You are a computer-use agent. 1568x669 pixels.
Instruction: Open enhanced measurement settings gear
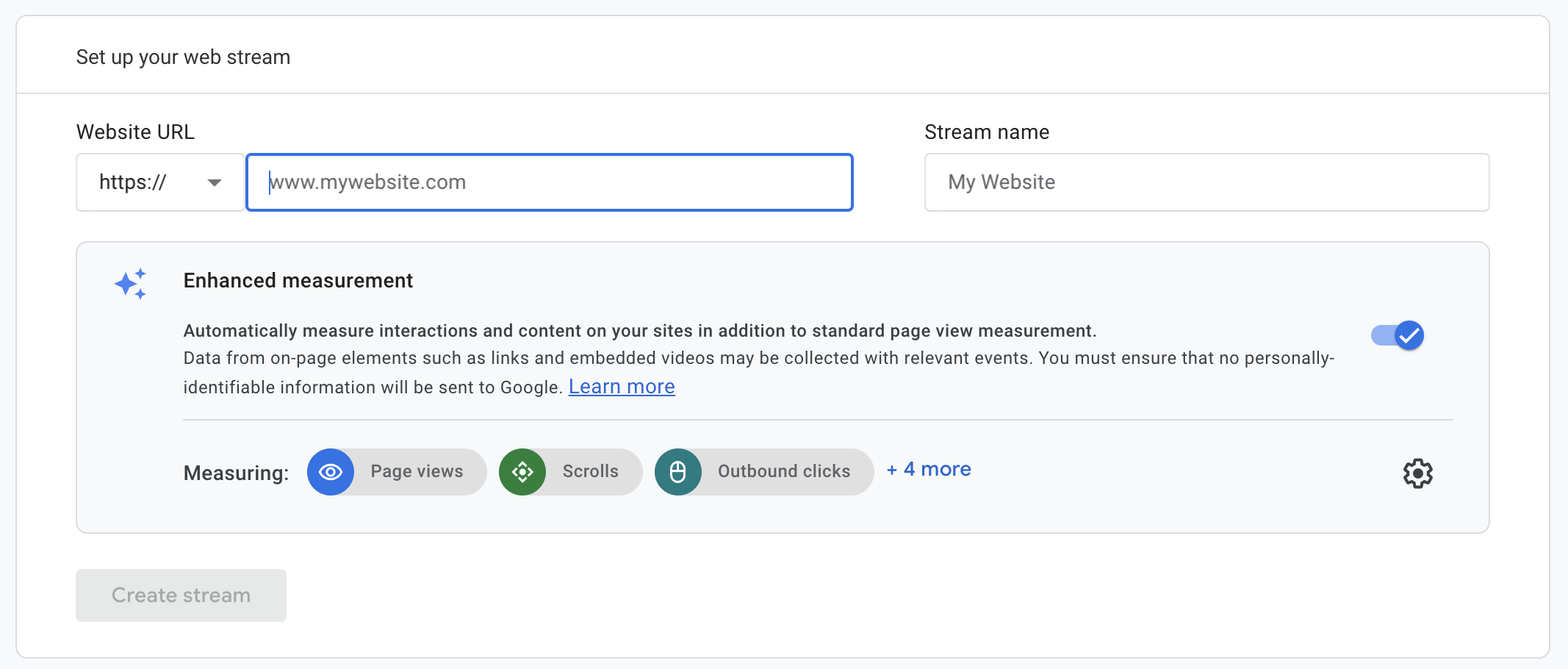1417,473
